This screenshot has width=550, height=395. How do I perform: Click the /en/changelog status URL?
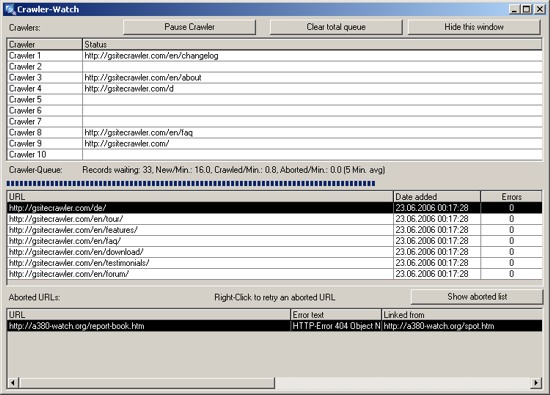coord(151,56)
